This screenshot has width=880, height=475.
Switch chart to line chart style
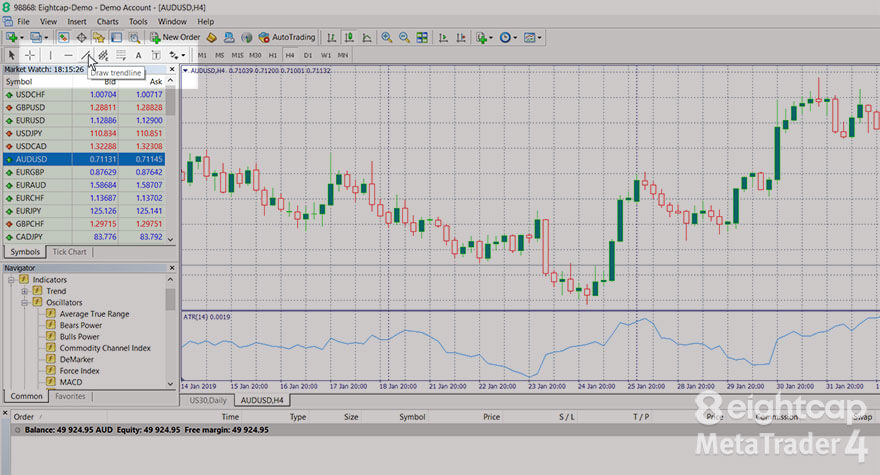click(367, 38)
